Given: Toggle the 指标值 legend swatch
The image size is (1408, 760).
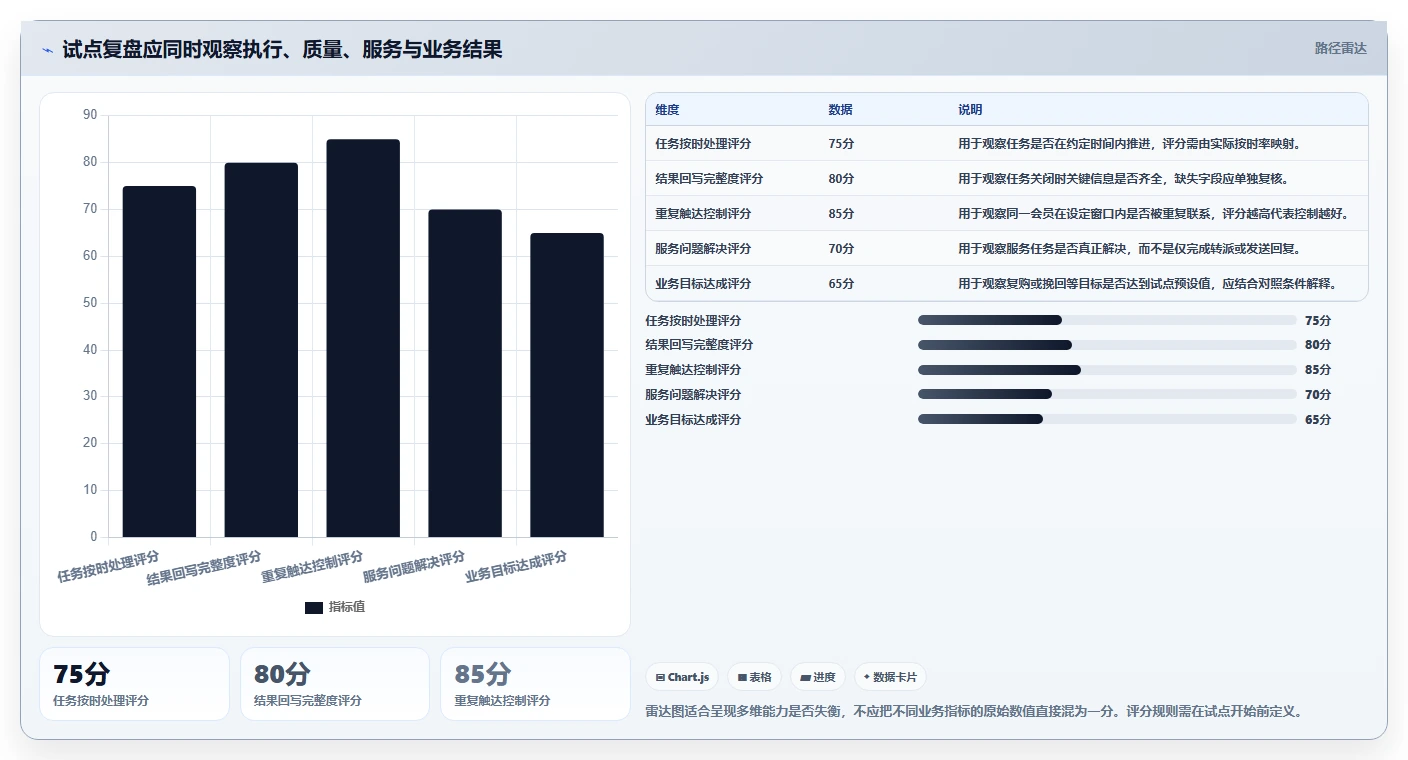Looking at the screenshot, I should pyautogui.click(x=314, y=607).
